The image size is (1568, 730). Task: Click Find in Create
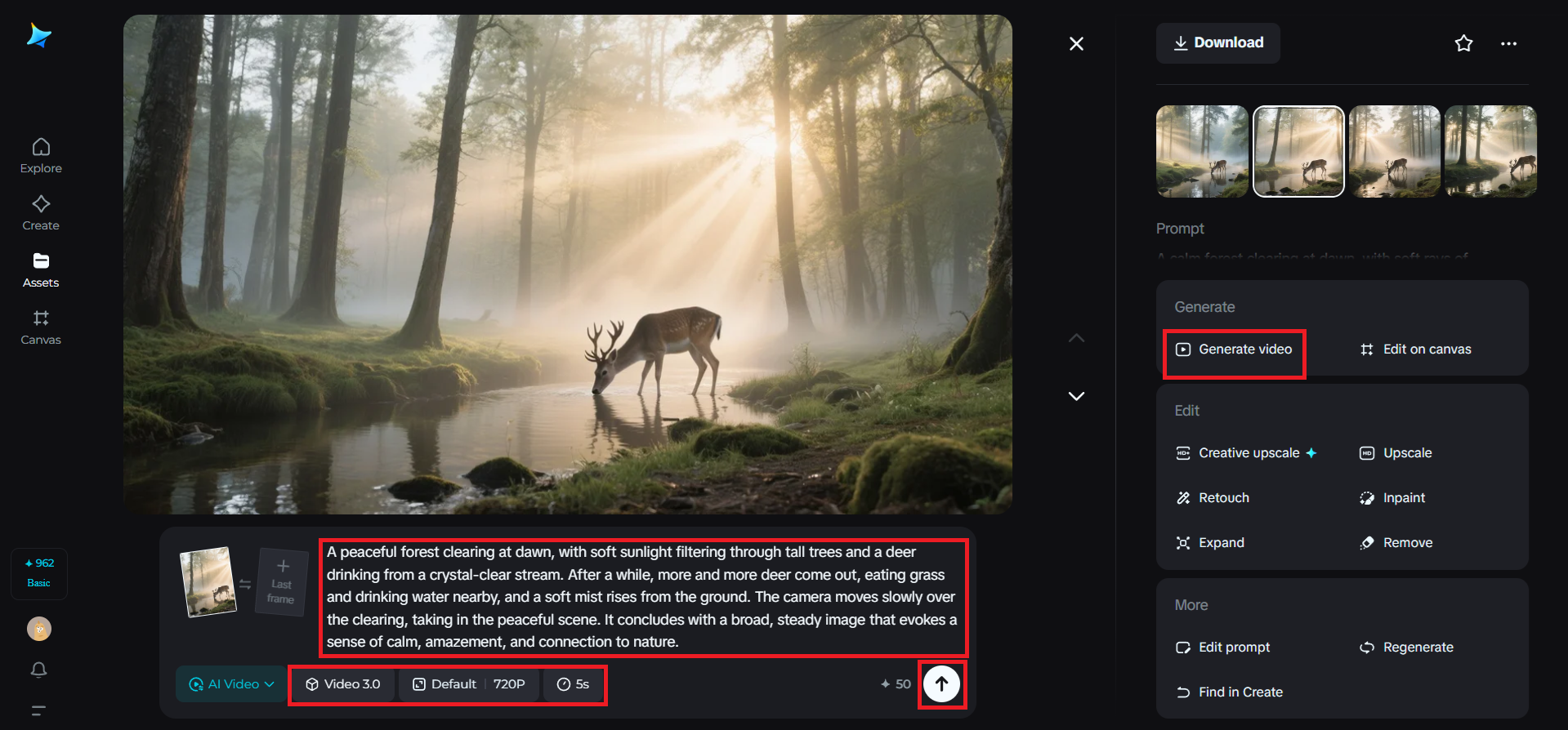pyautogui.click(x=1229, y=692)
